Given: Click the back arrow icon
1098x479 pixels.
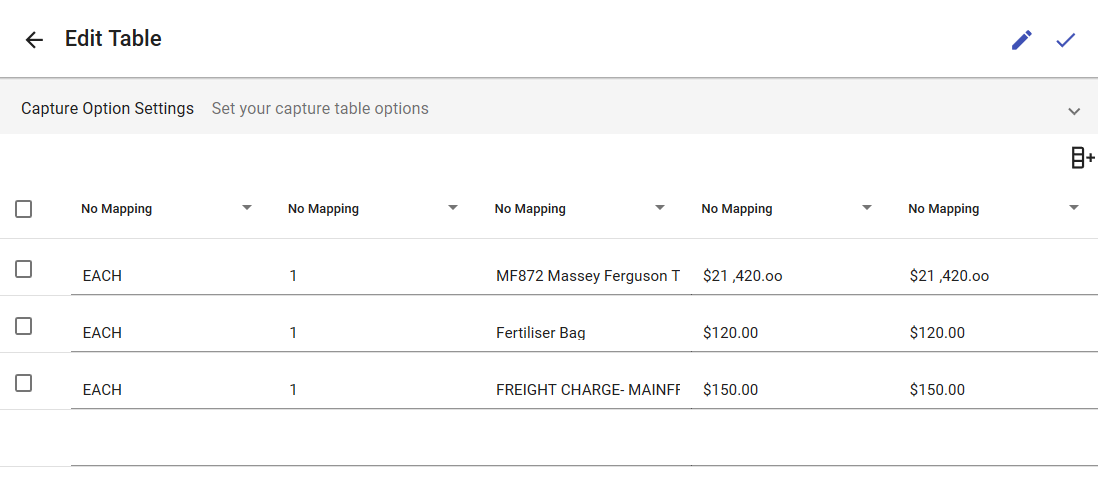Looking at the screenshot, I should 34,40.
